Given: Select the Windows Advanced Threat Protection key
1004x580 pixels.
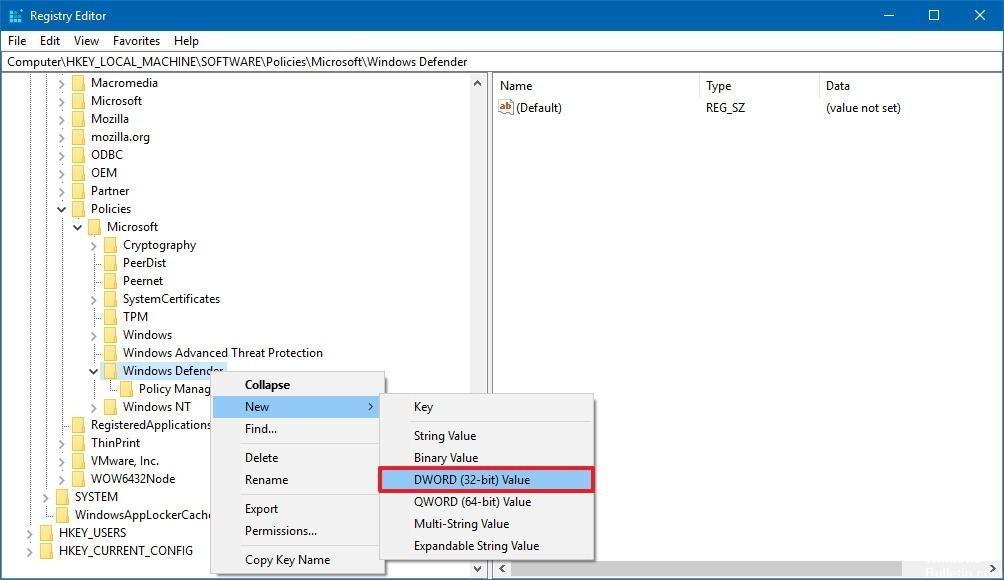Looking at the screenshot, I should (x=222, y=353).
